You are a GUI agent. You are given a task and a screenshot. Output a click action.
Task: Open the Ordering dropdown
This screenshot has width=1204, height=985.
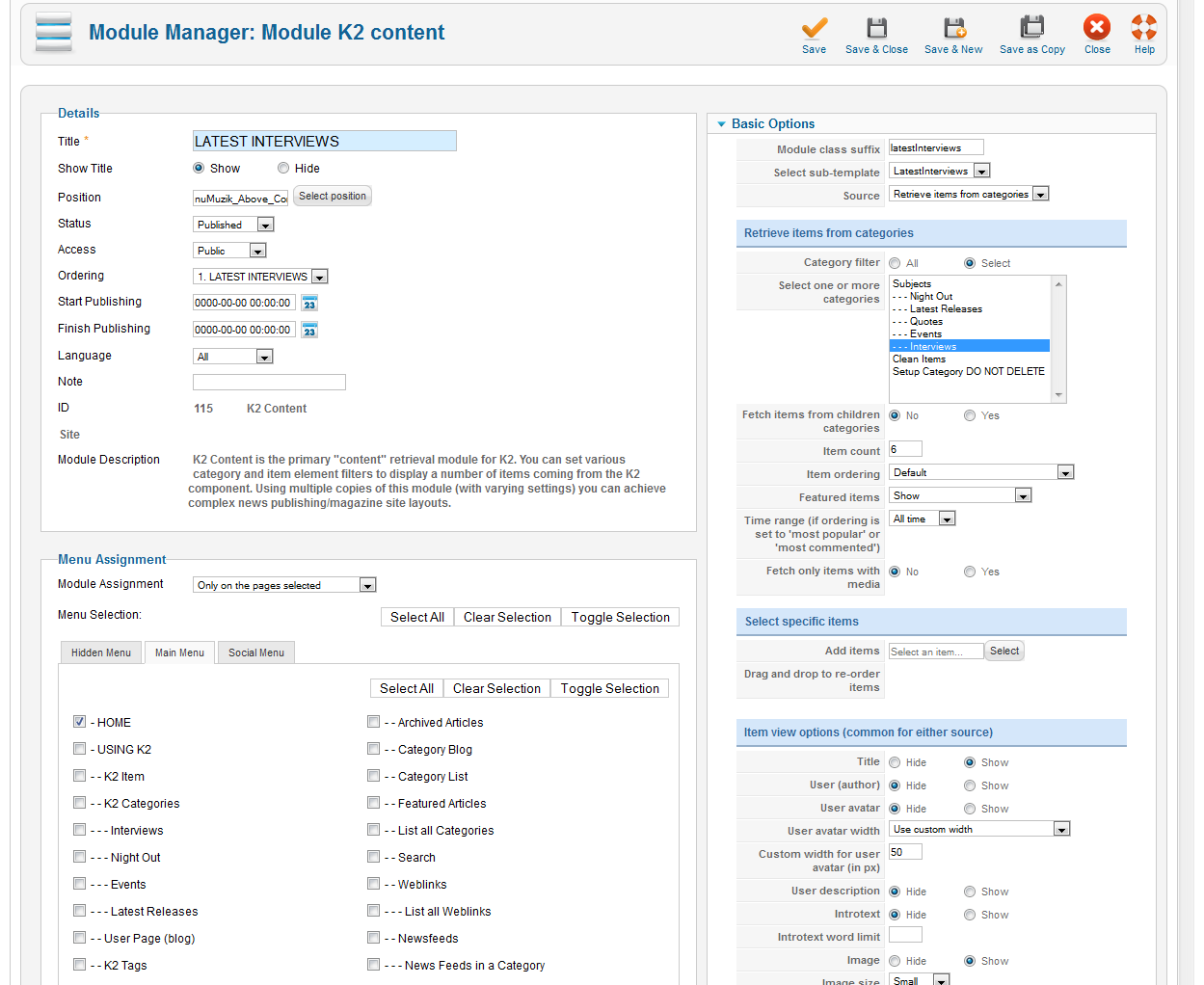tap(260, 277)
